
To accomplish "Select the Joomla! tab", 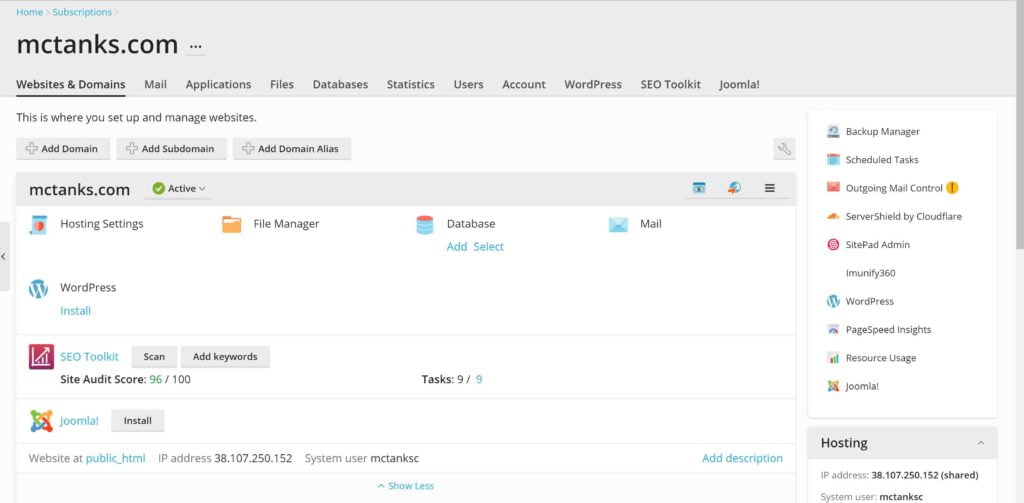I will pyautogui.click(x=739, y=84).
